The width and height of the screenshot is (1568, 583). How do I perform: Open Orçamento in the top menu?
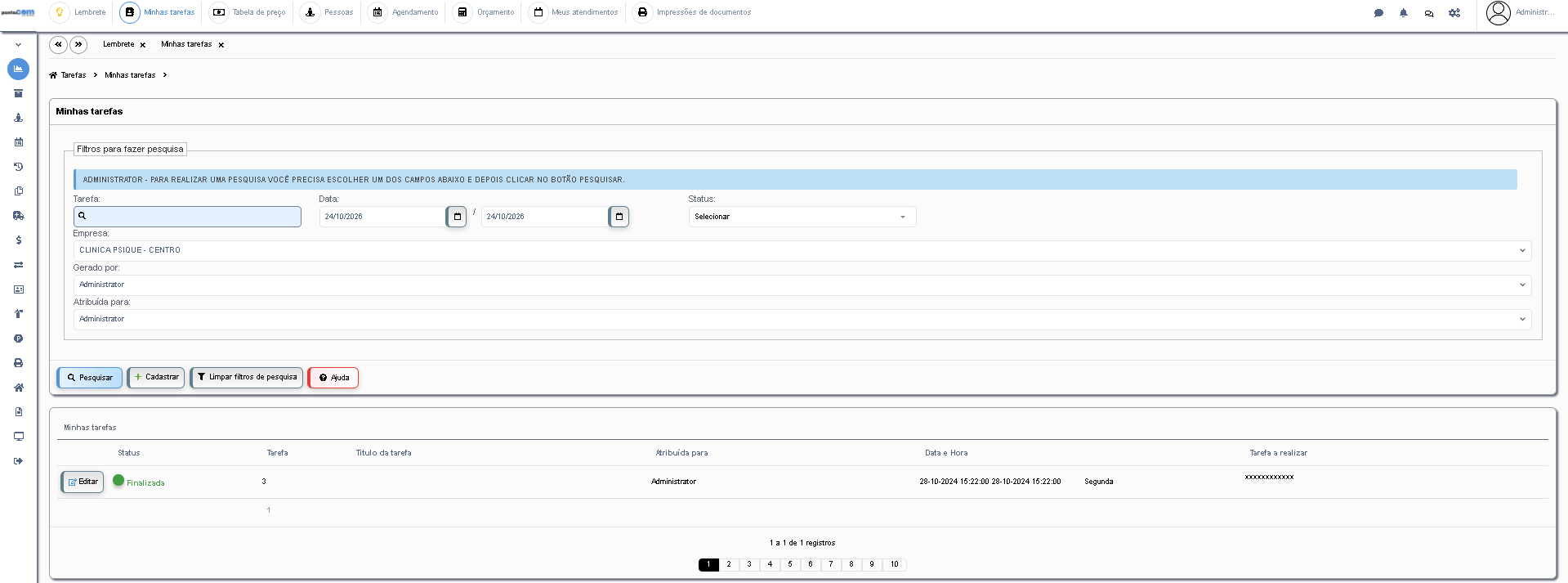pyautogui.click(x=485, y=12)
